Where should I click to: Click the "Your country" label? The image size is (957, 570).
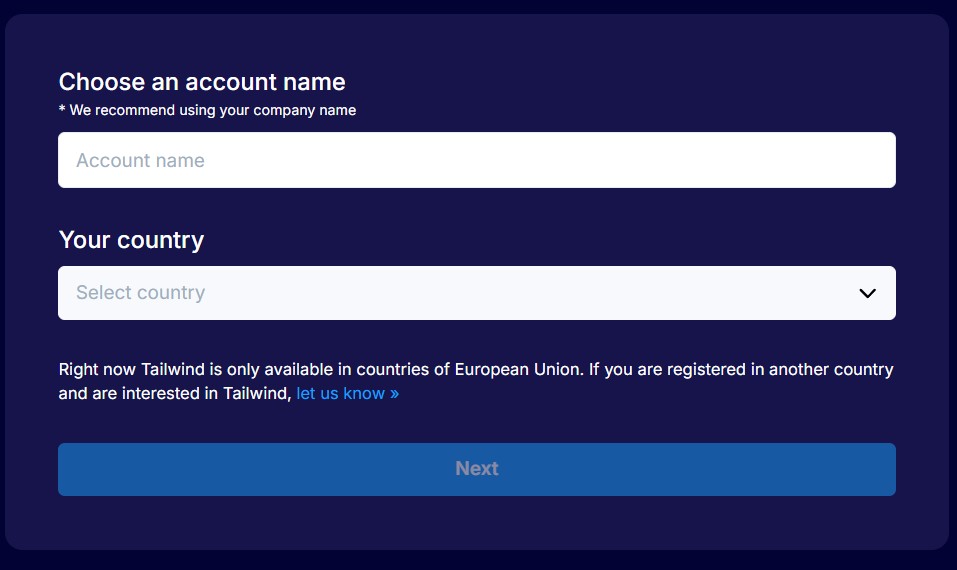[131, 240]
